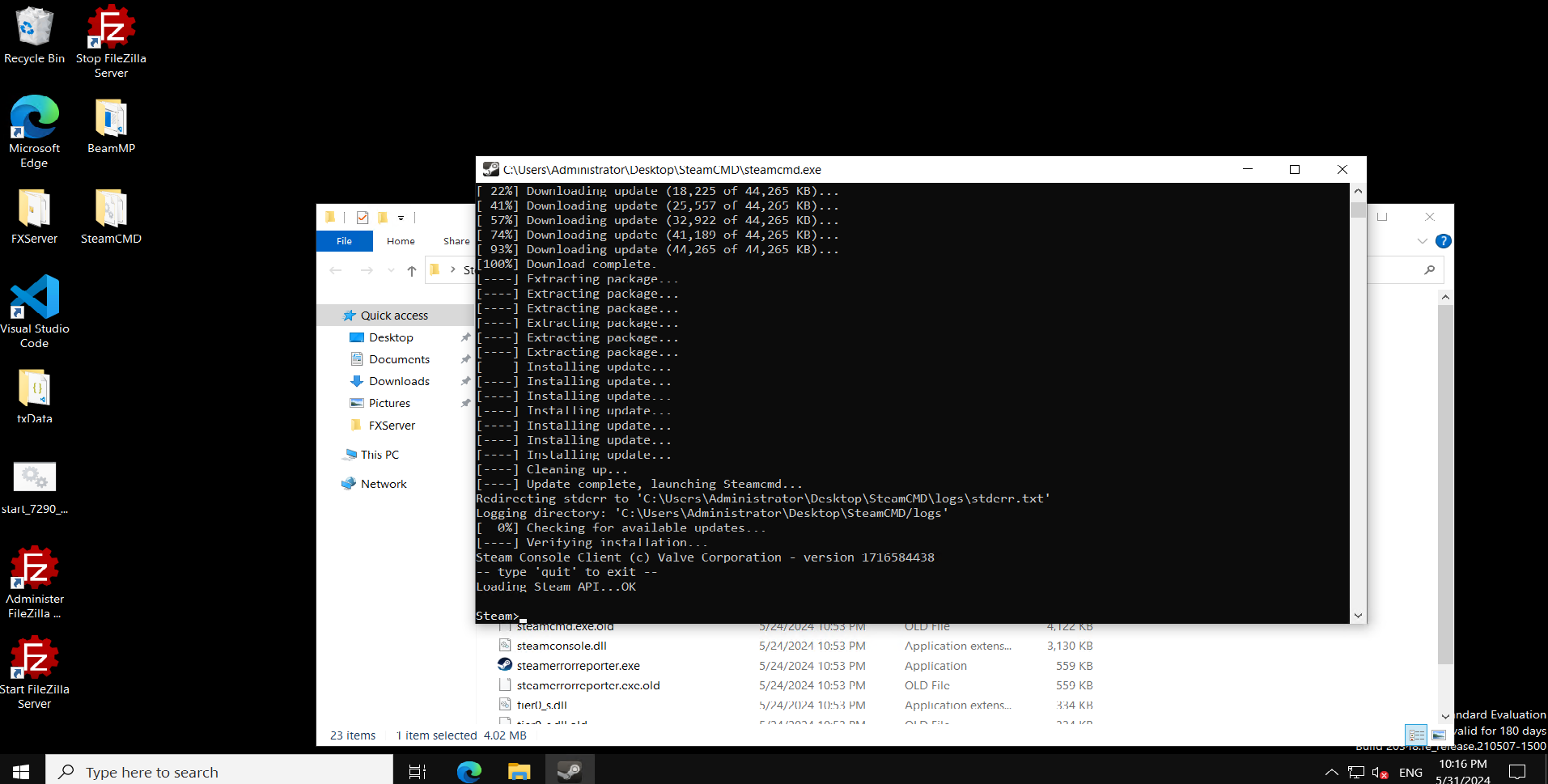Image resolution: width=1548 pixels, height=784 pixels.
Task: Open the quick access toolbar customize dropdown
Action: (401, 218)
